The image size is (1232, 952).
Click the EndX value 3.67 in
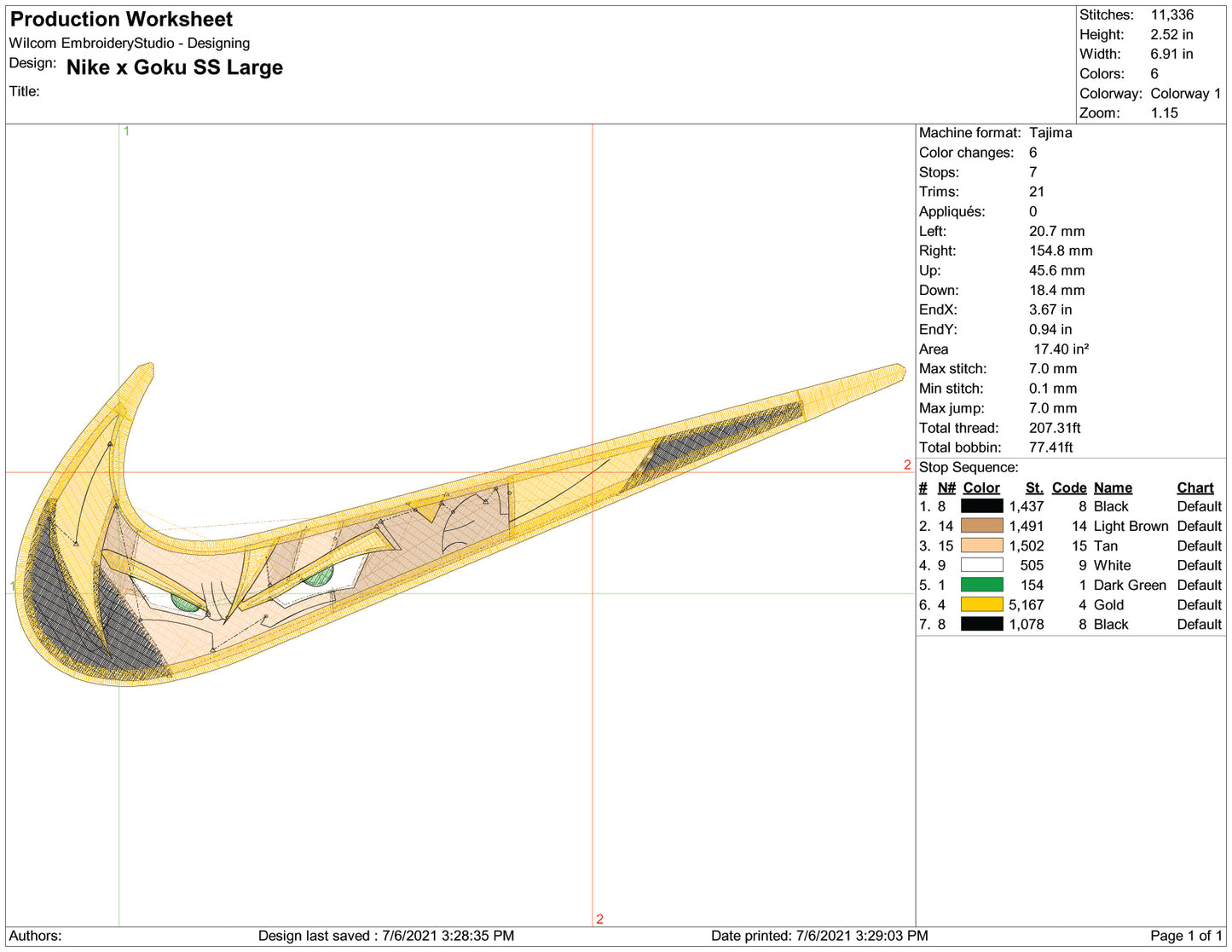pos(1050,309)
